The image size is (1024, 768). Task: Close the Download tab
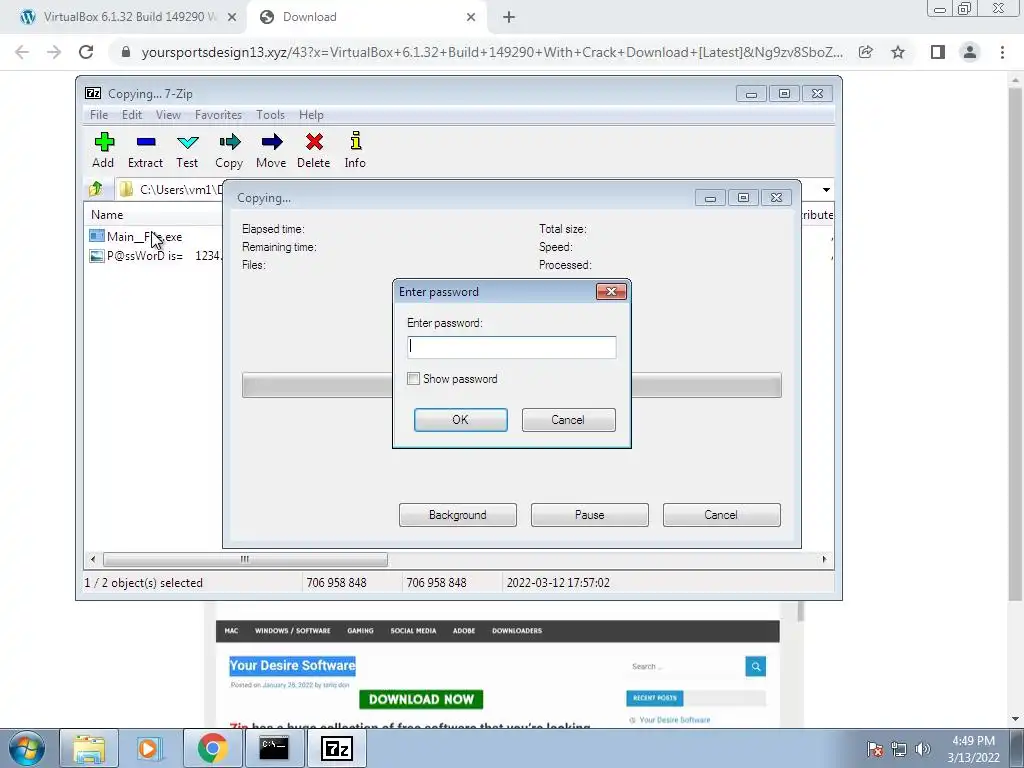pyautogui.click(x=471, y=18)
